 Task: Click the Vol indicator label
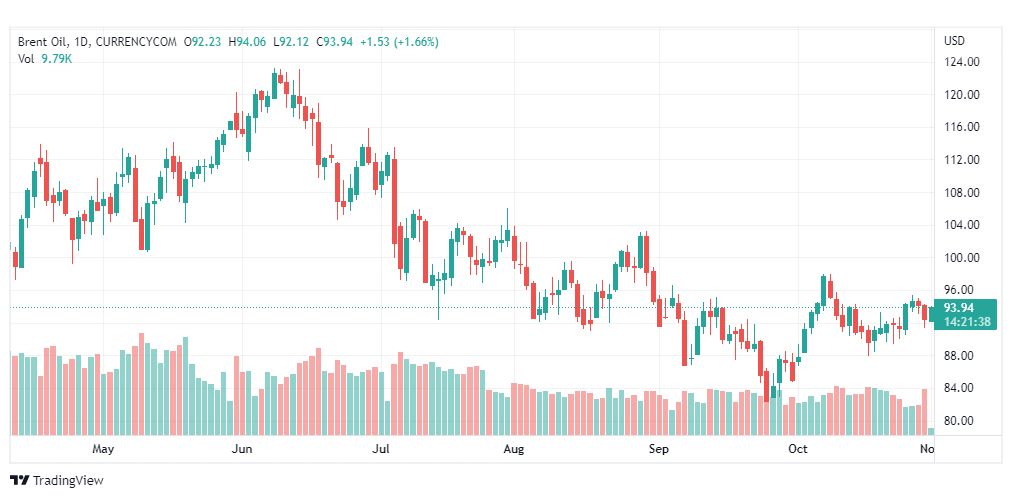[x=26, y=58]
